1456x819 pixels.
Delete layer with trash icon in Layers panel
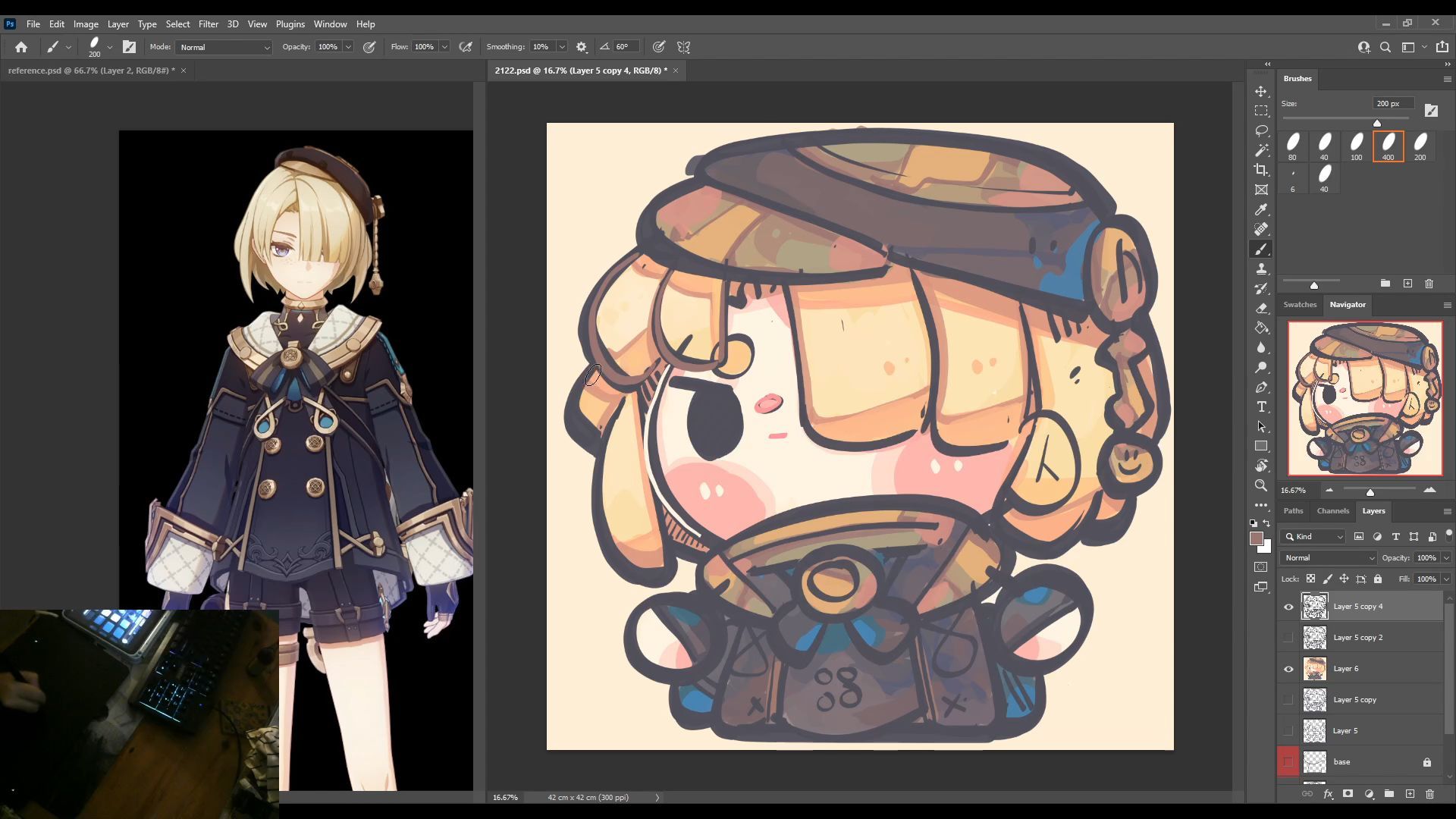point(1429,794)
